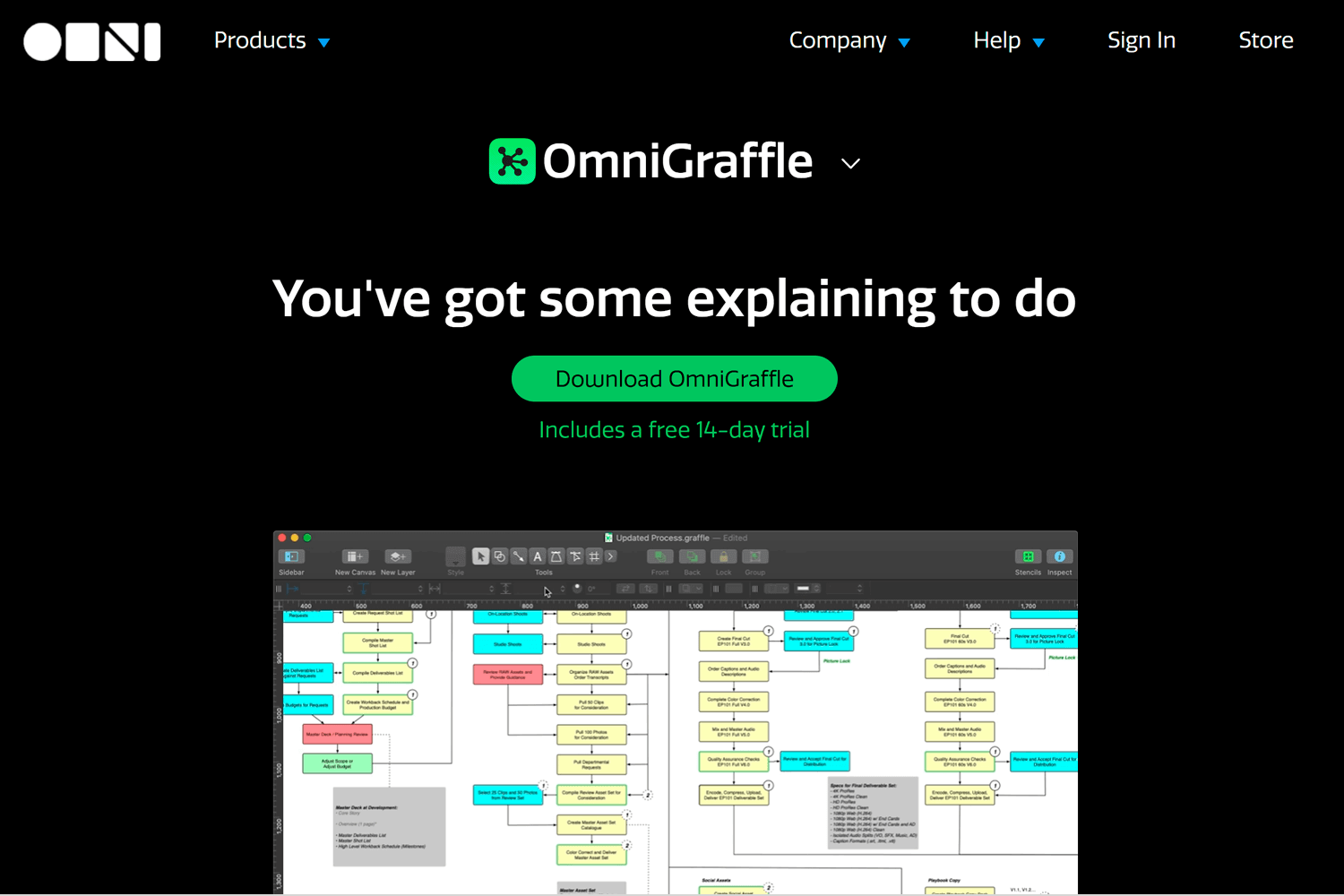Screen dimensions: 1344x896
Task: Click the X position field stepper
Action: coord(349,589)
